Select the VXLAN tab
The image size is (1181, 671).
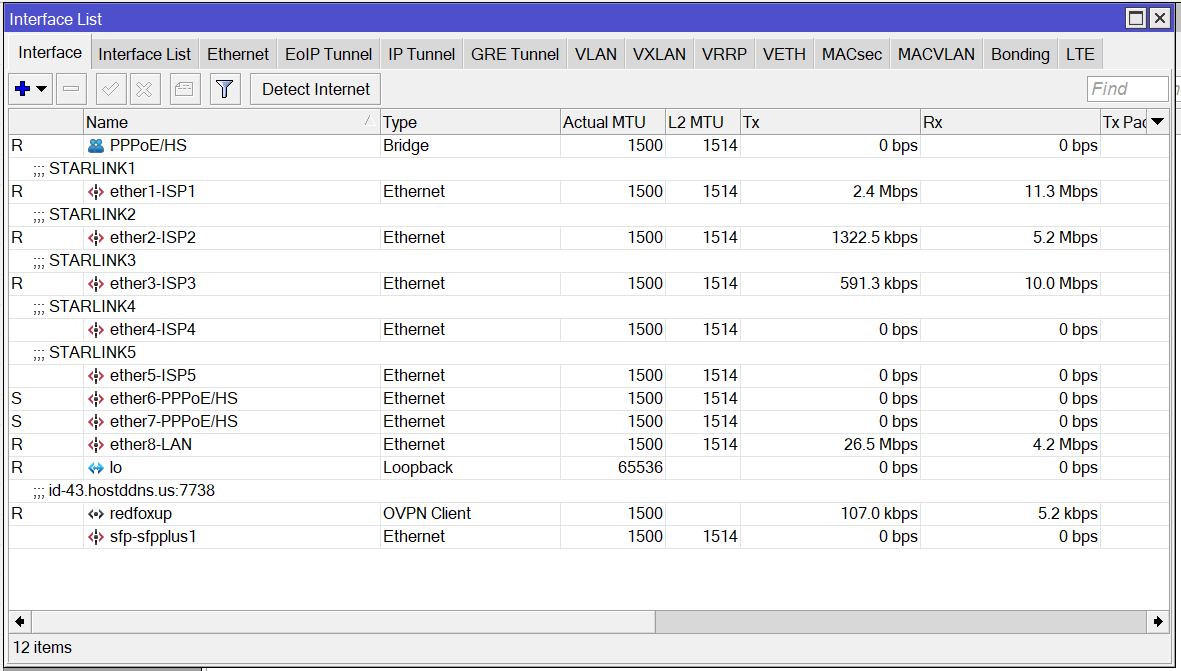(659, 54)
